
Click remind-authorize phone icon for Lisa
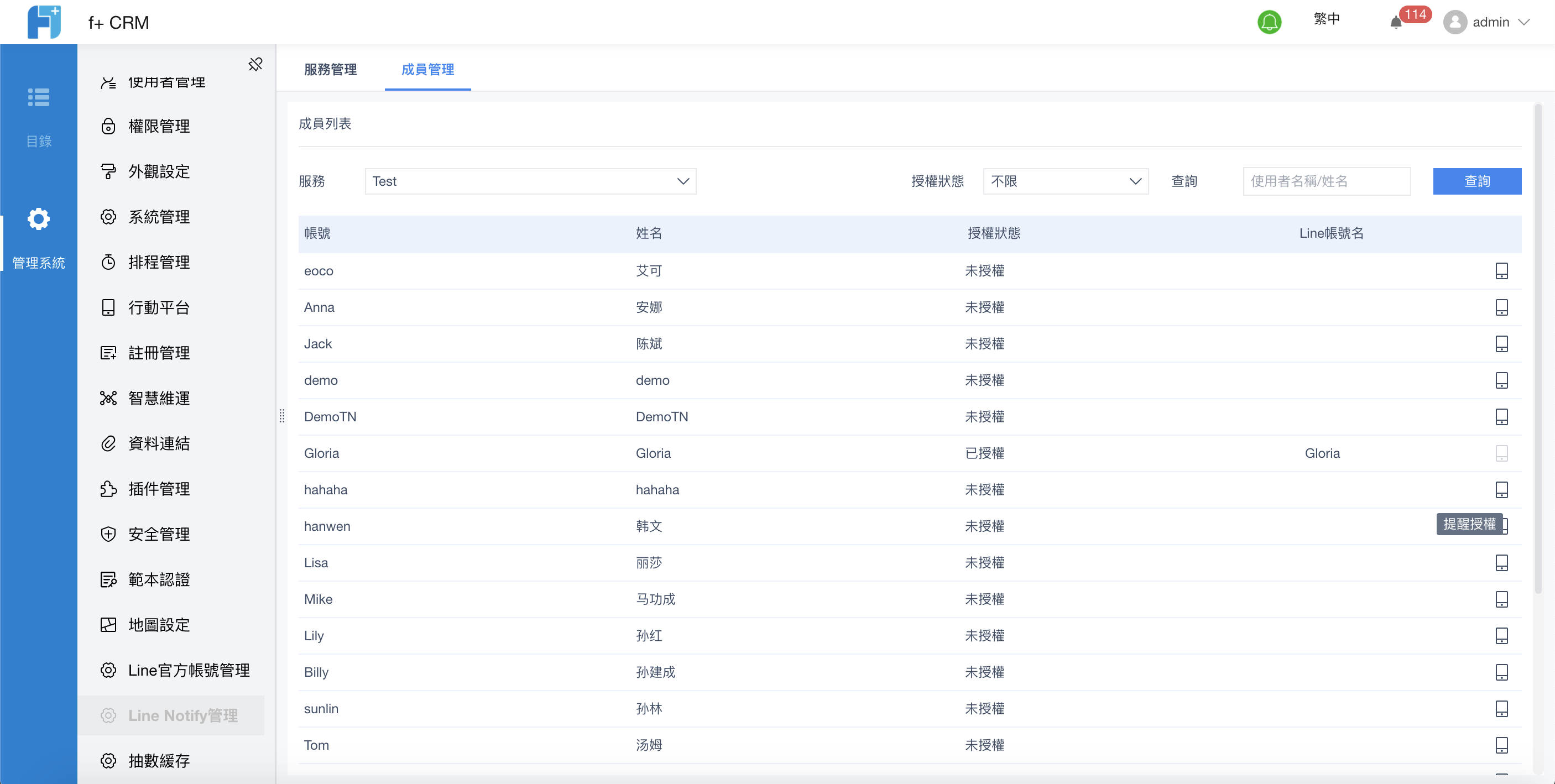[x=1501, y=562]
